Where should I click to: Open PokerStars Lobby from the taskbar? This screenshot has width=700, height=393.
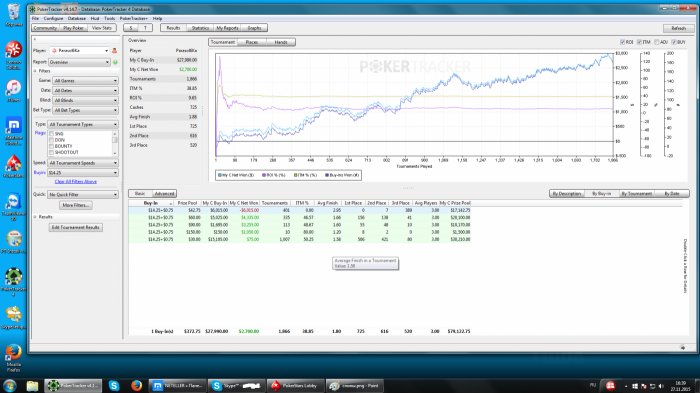[296, 385]
